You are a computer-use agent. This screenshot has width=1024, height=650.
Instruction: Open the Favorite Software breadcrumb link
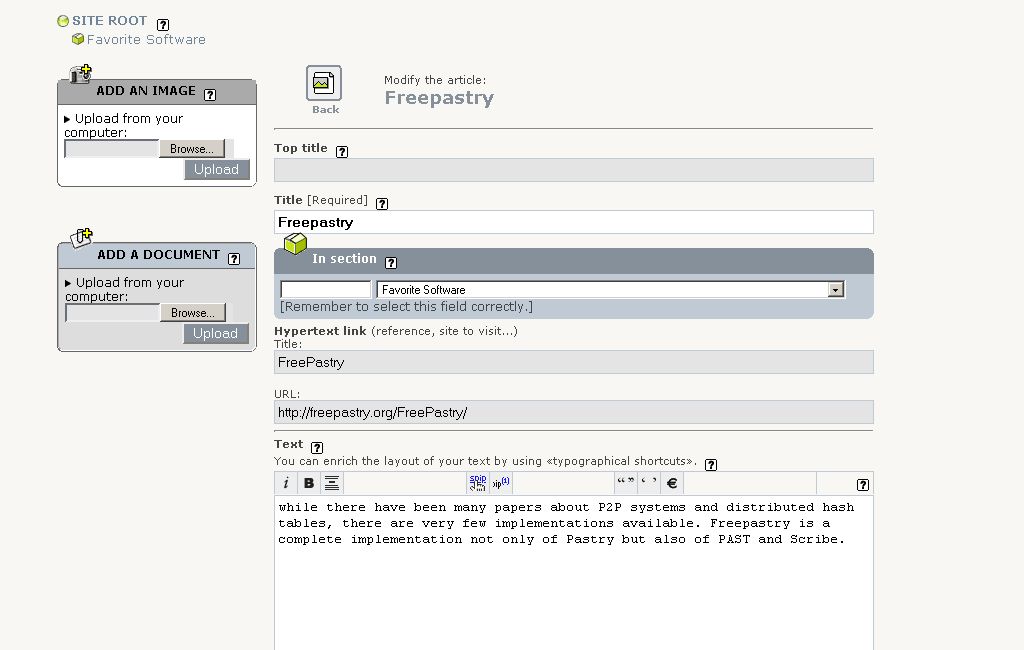(146, 40)
